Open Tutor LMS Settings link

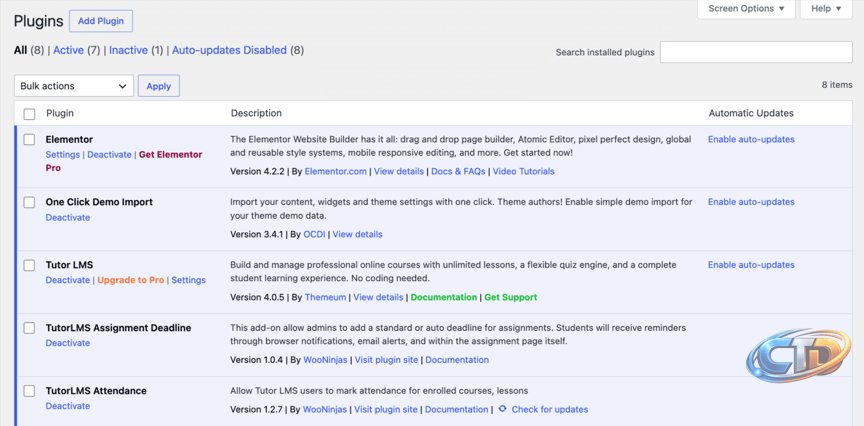click(x=188, y=281)
